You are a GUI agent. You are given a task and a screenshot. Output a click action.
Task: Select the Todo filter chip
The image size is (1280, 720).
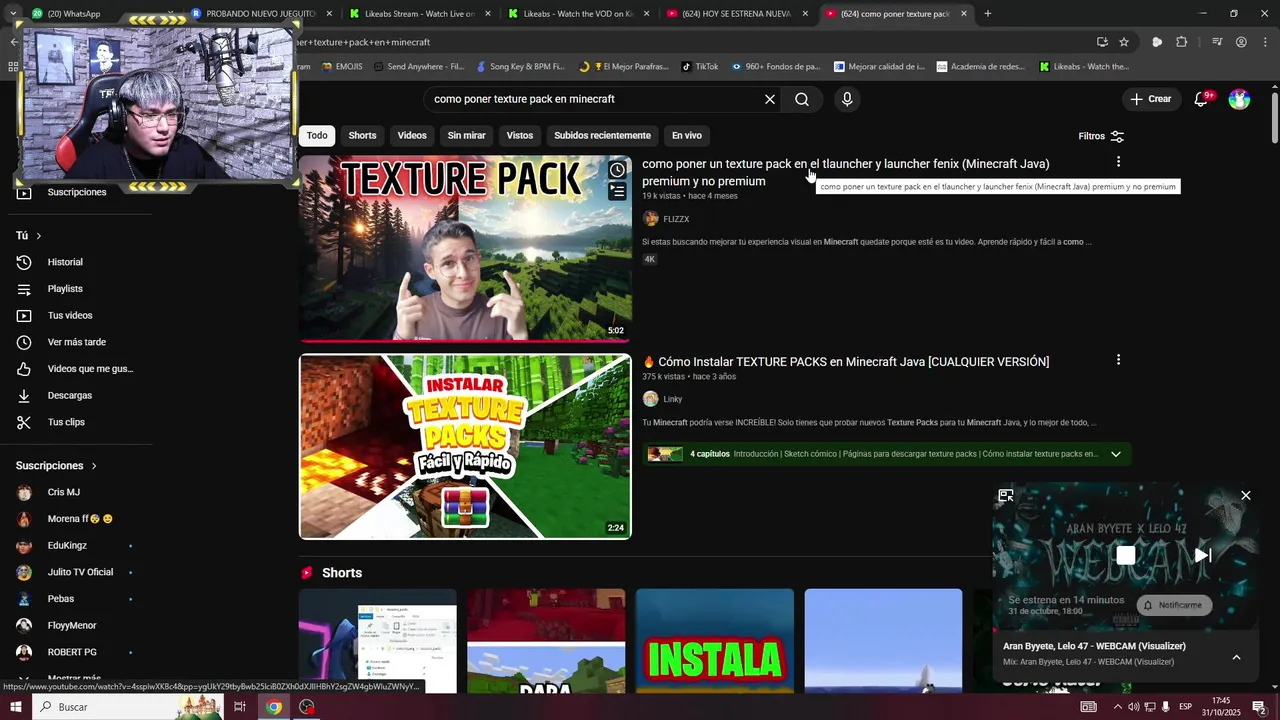317,135
